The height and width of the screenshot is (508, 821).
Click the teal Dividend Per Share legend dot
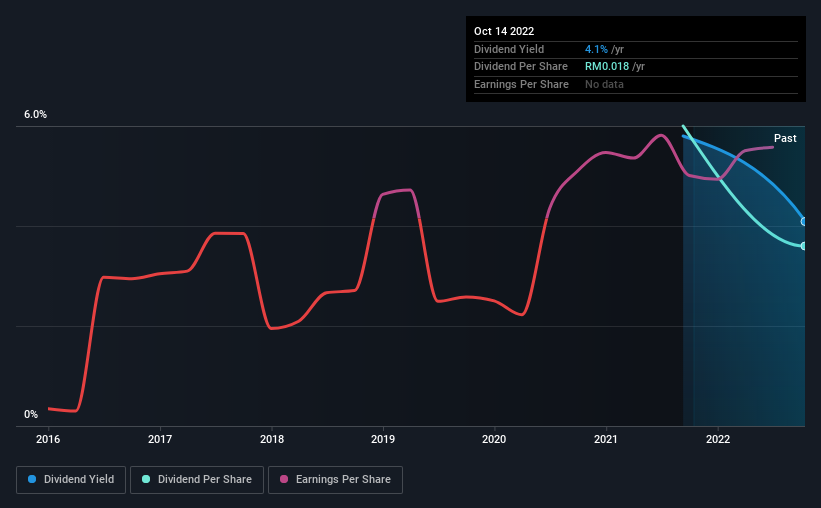(146, 479)
